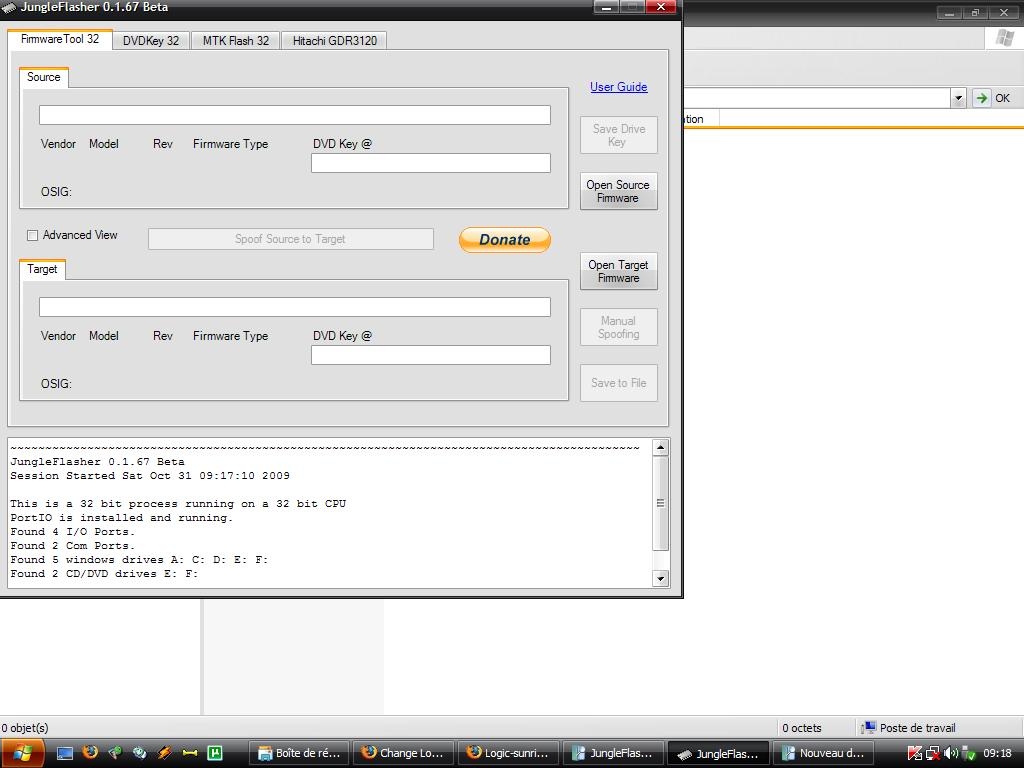Click the Target firmware path field
This screenshot has width=1024, height=768.
[x=295, y=307]
